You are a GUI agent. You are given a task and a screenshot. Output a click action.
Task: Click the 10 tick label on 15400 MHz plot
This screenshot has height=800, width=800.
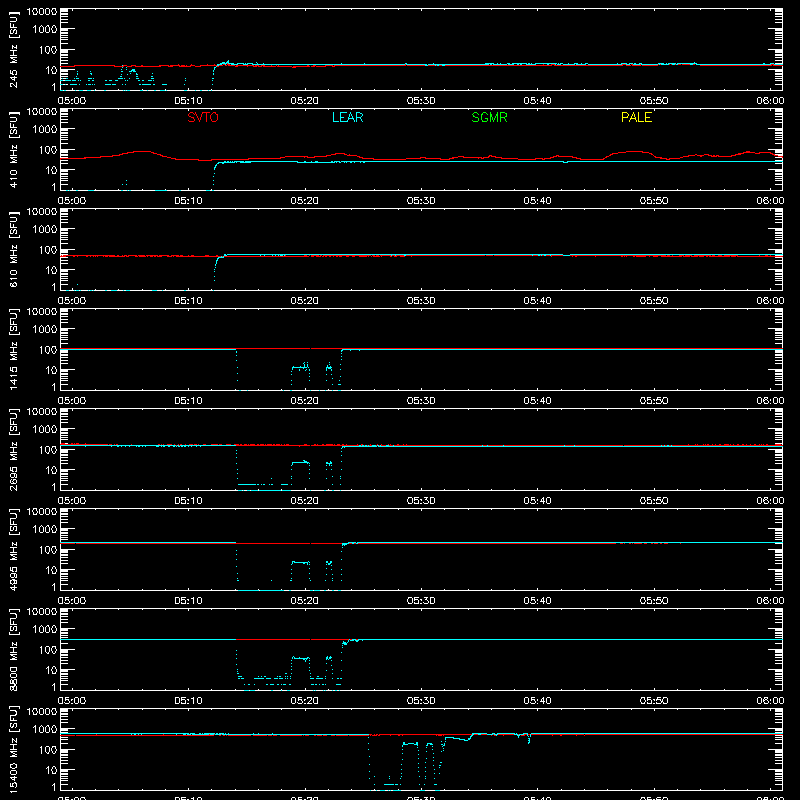(x=51, y=770)
